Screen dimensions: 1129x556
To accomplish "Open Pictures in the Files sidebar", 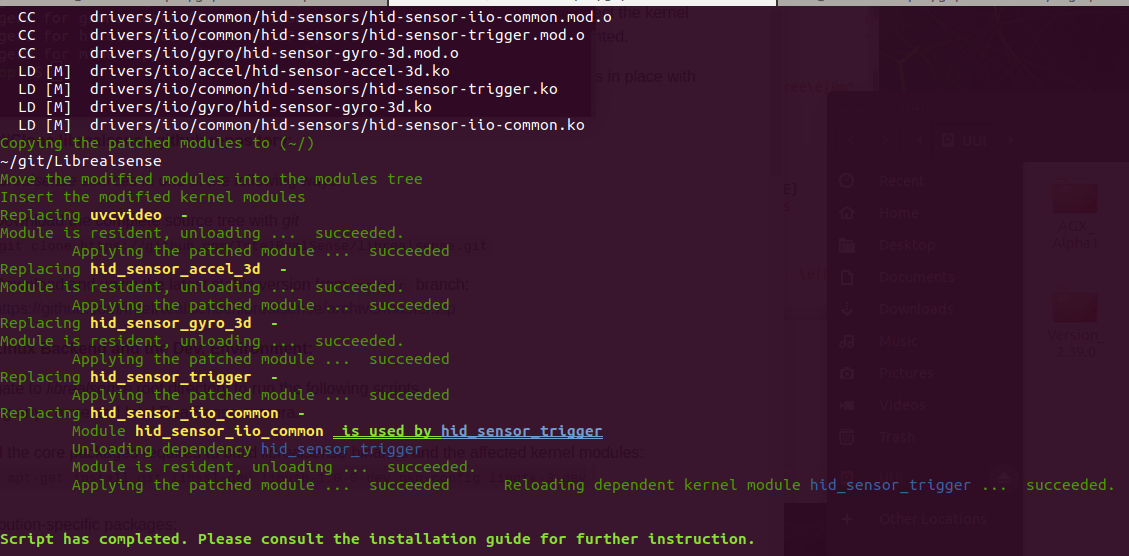I will click(905, 373).
